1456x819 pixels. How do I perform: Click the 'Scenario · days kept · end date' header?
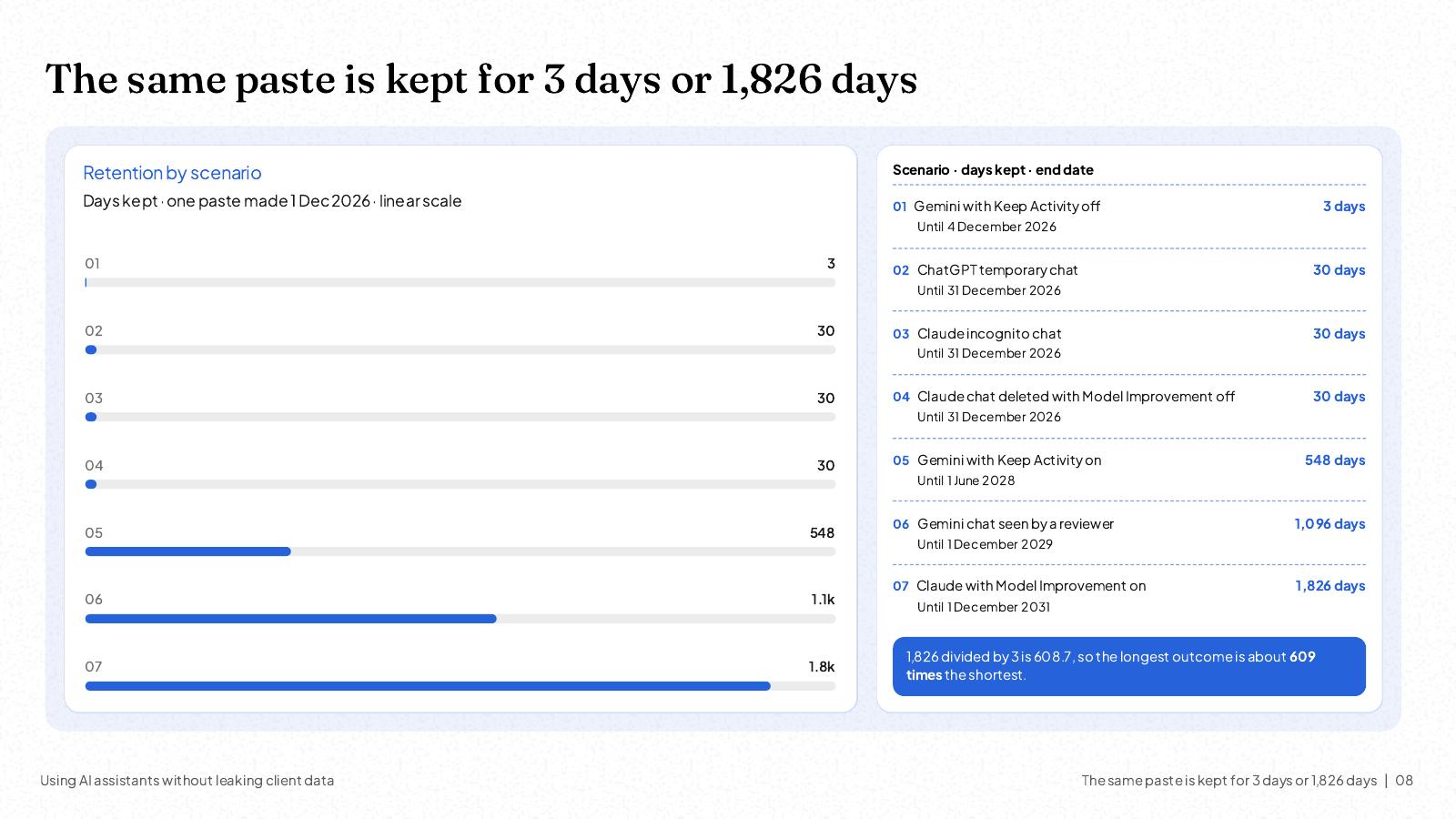[x=993, y=170]
